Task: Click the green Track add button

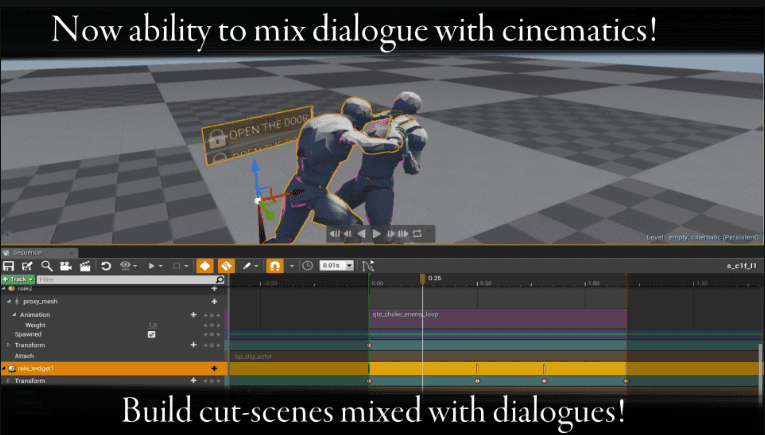Action: pyautogui.click(x=18, y=279)
